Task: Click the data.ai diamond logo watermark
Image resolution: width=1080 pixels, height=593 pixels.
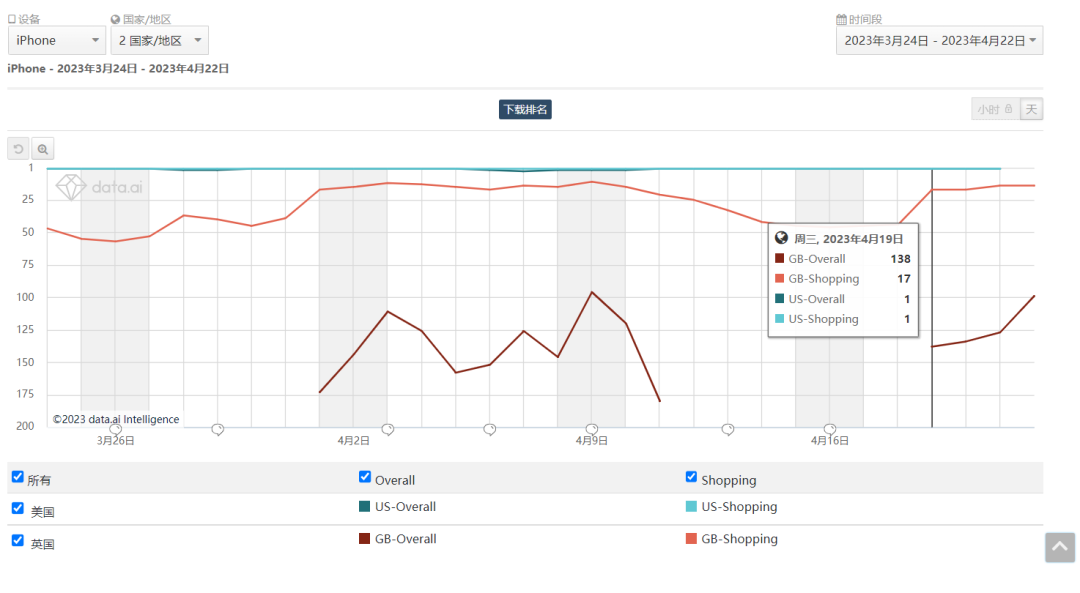Action: pyautogui.click(x=71, y=187)
